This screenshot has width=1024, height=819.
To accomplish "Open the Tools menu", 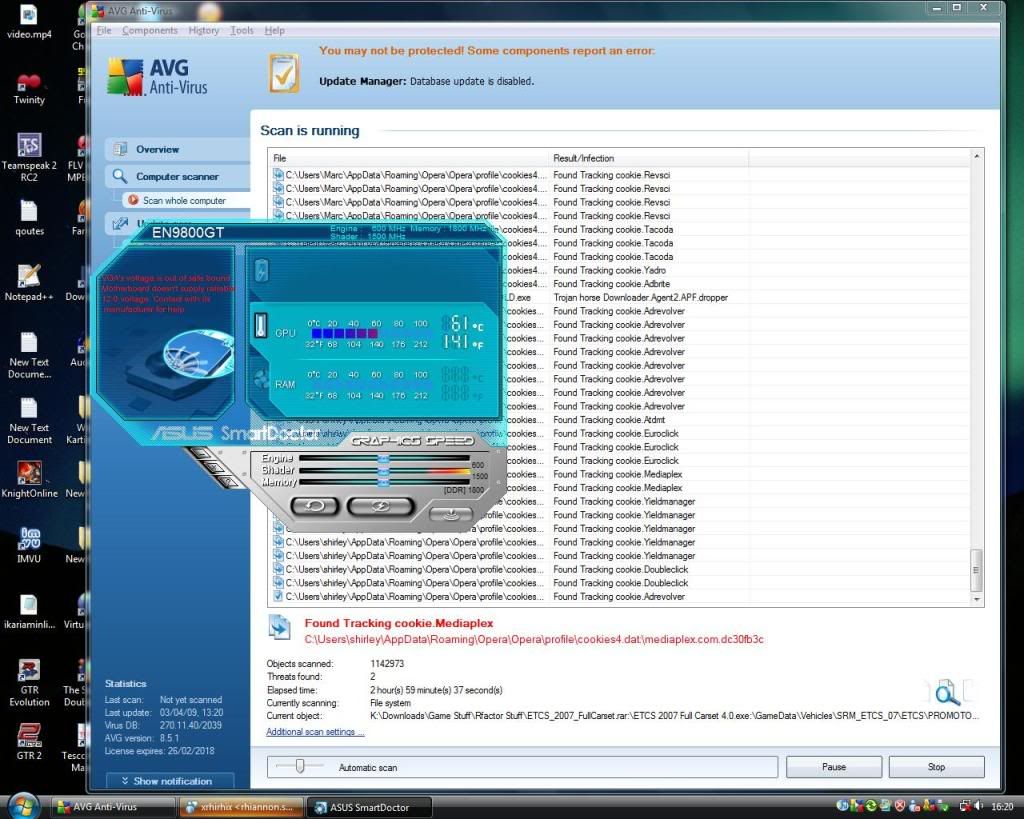I will 242,30.
